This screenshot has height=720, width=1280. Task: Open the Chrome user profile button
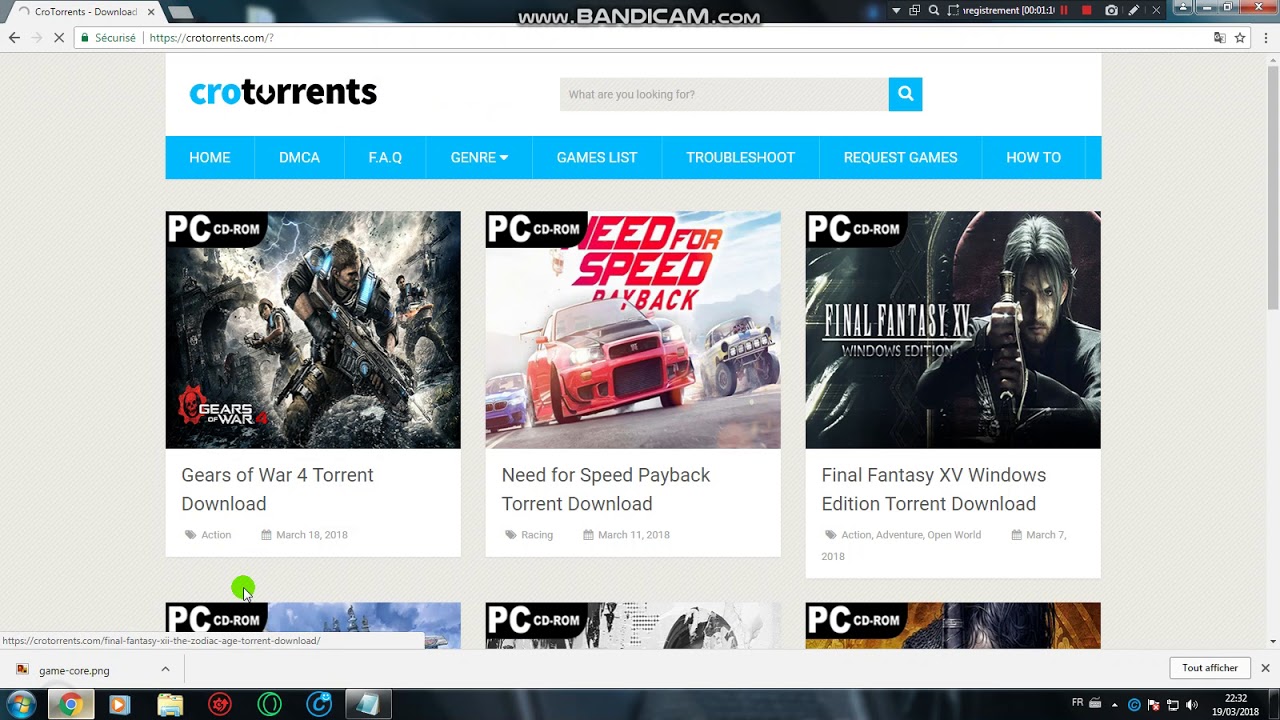[1183, 7]
